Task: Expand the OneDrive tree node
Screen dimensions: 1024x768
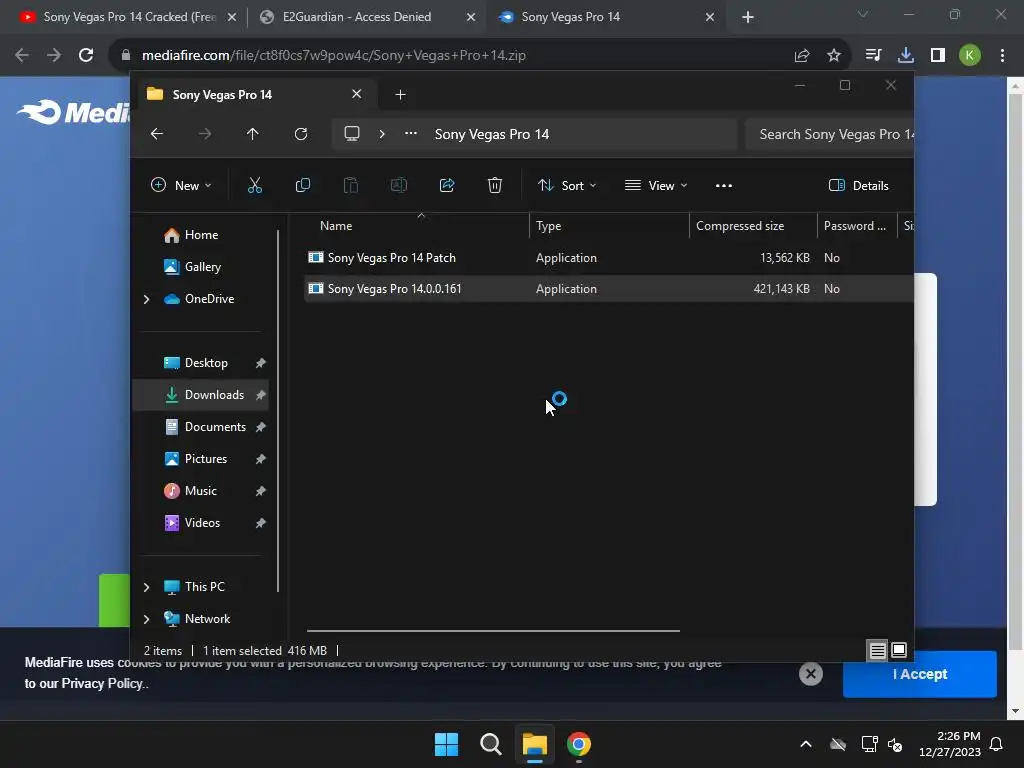Action: (x=146, y=299)
